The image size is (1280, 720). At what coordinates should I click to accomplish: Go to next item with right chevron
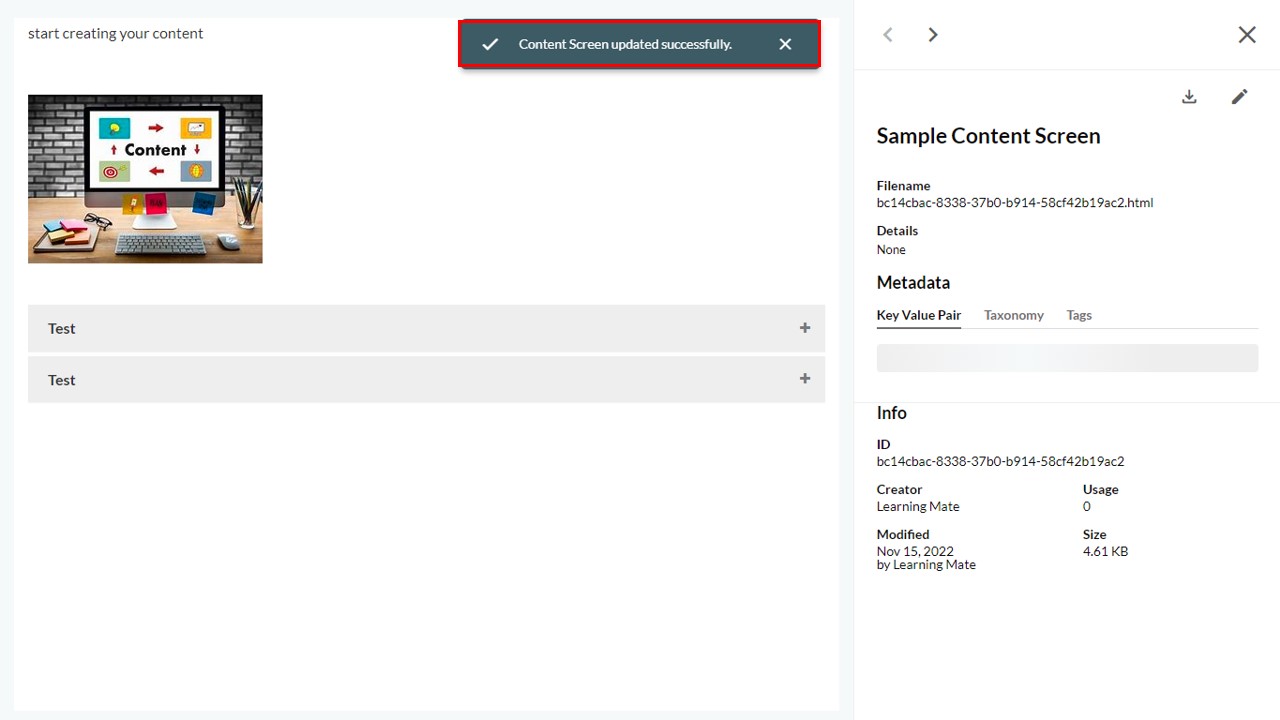[x=933, y=35]
